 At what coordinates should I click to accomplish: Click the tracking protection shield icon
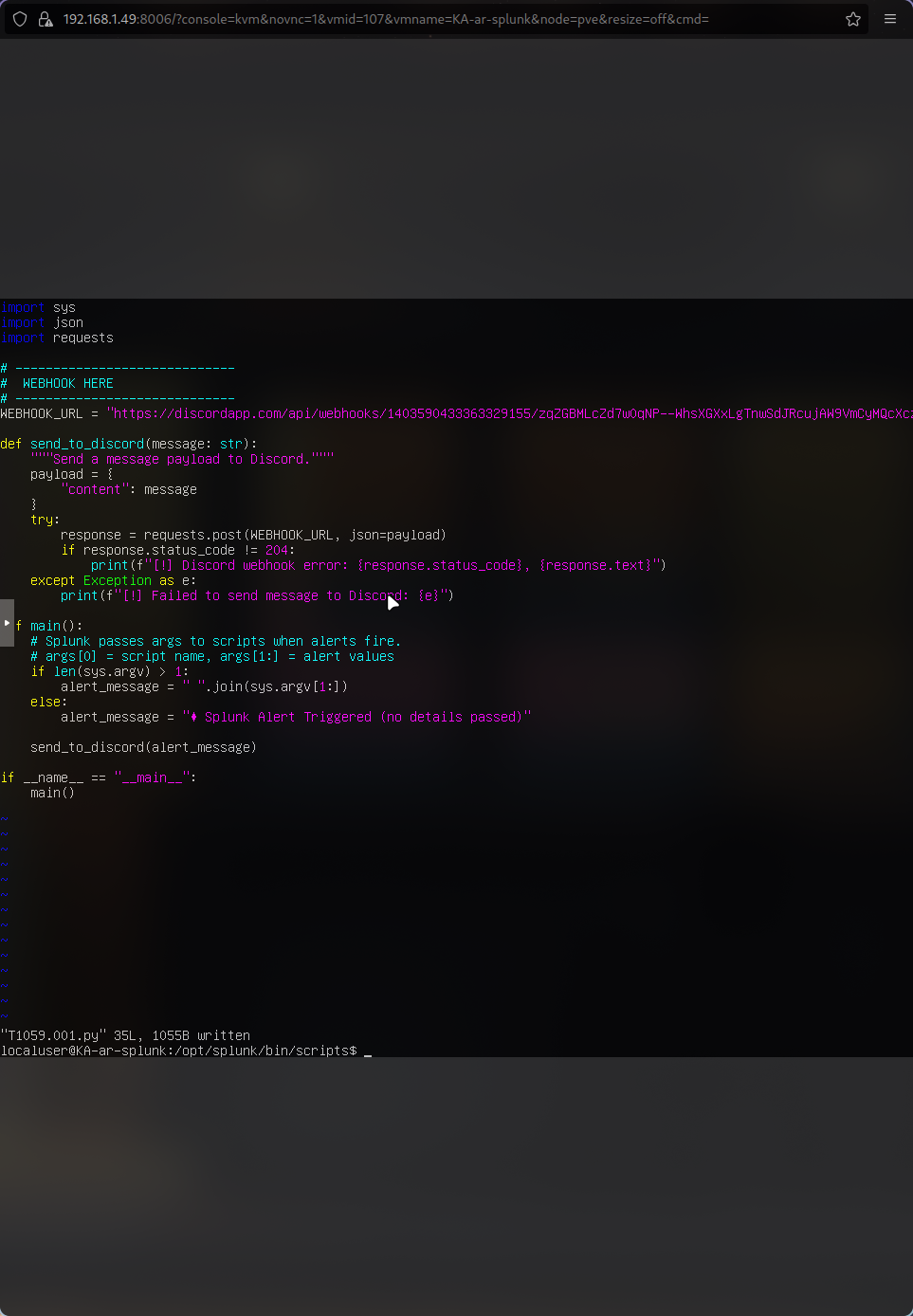[x=20, y=19]
